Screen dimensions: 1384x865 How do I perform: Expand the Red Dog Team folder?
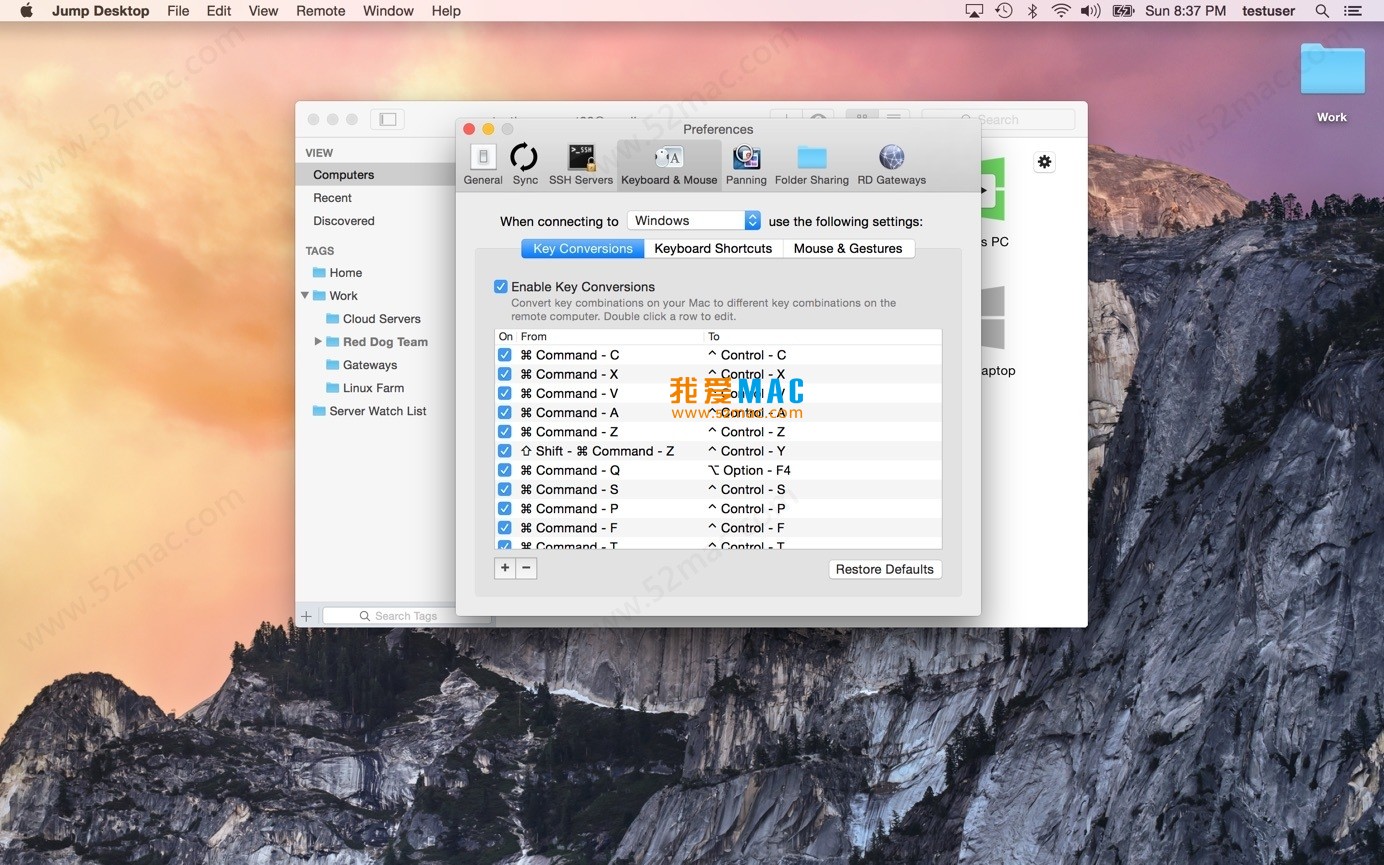(x=318, y=342)
